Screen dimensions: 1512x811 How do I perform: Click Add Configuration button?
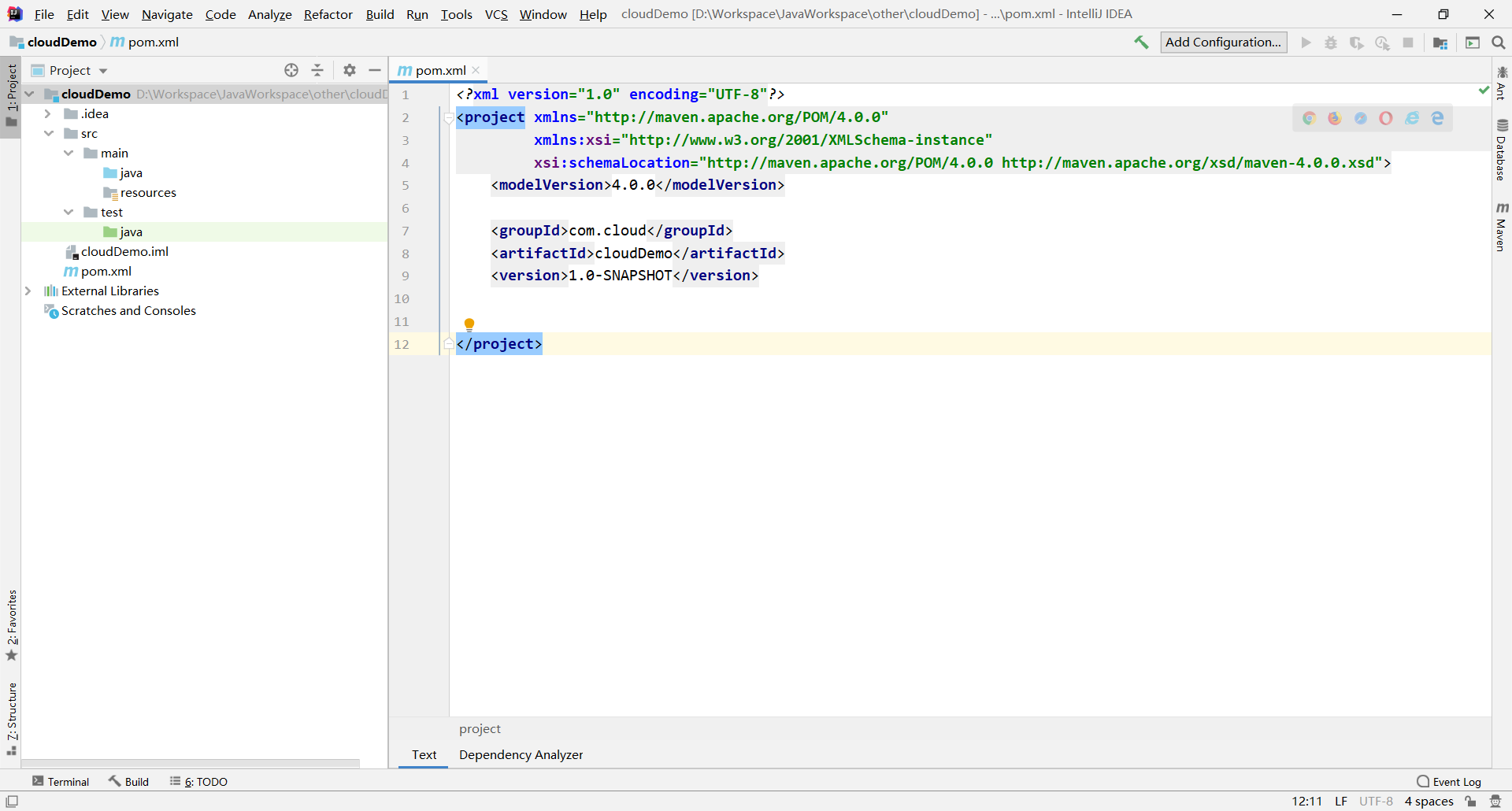[1224, 43]
